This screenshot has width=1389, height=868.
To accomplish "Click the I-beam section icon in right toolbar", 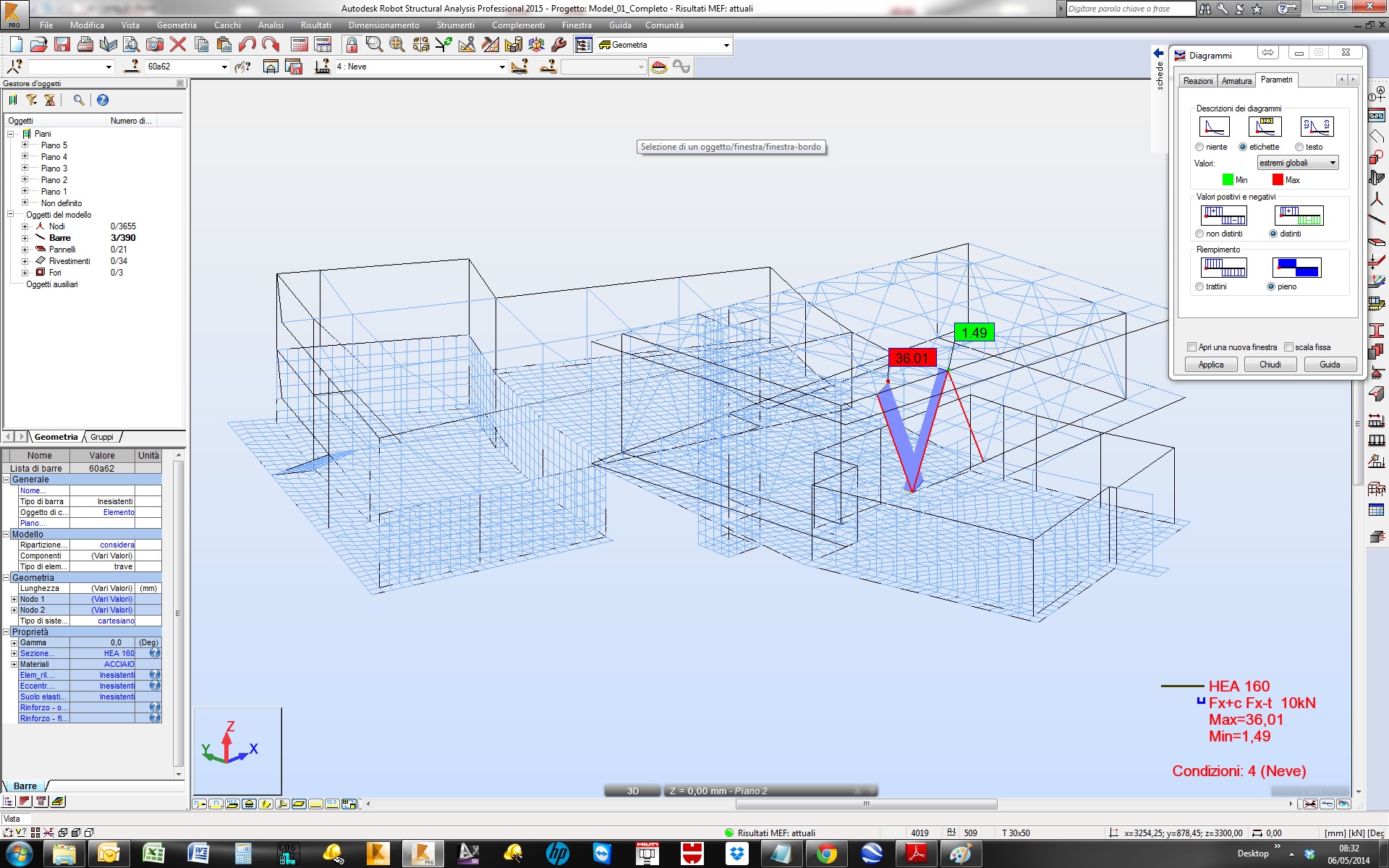I will pos(1377,331).
